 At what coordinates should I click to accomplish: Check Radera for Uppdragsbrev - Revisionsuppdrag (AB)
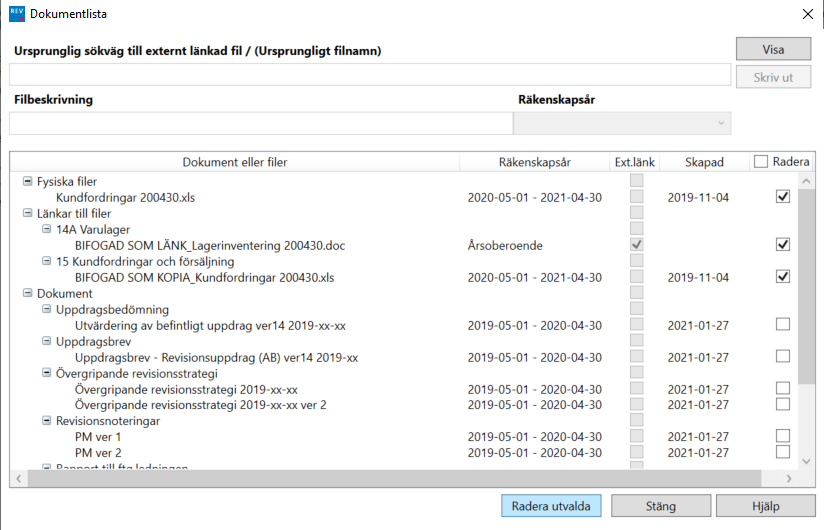[782, 356]
